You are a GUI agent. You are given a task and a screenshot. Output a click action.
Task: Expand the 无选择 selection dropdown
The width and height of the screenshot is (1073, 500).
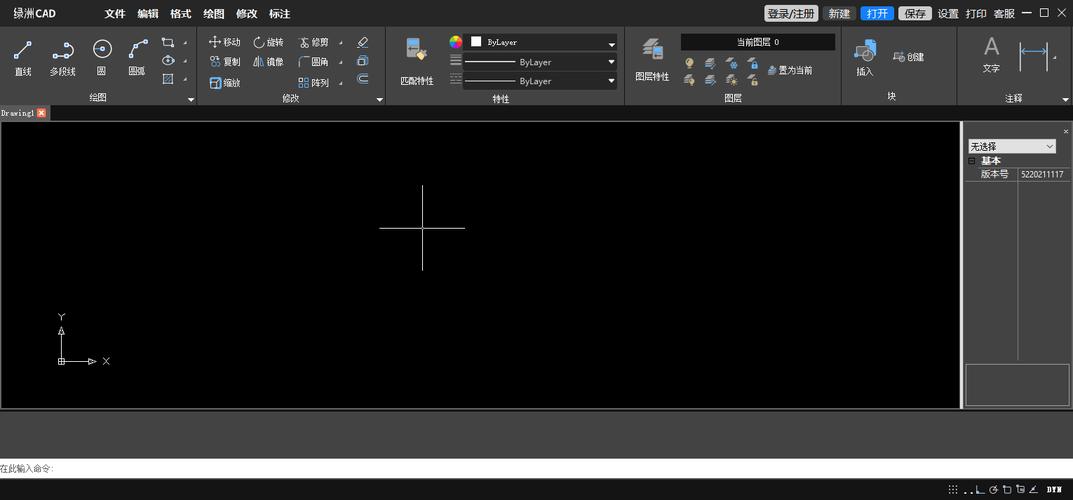tap(1011, 146)
